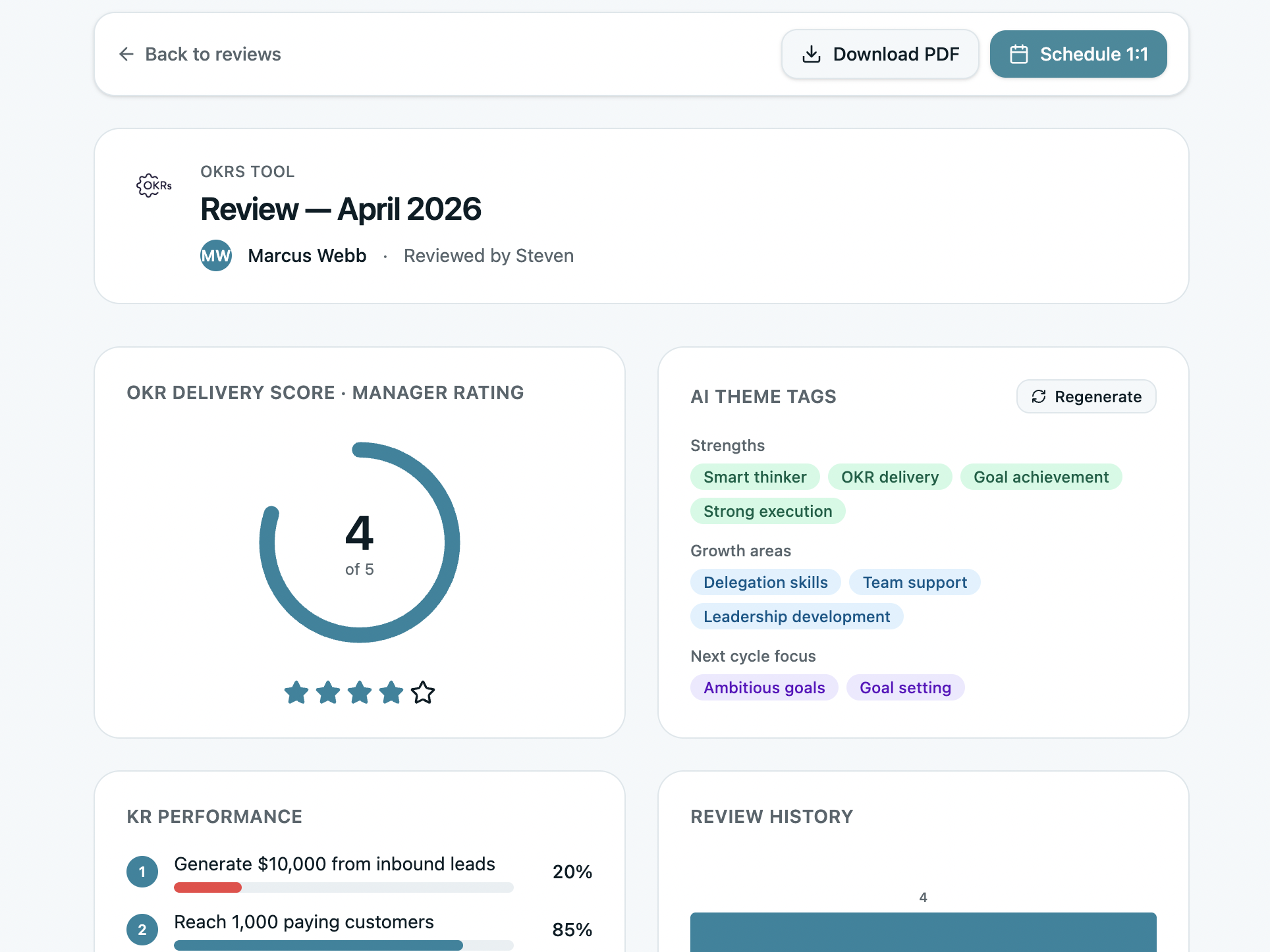Click the Growth areas section label
The image size is (1270, 952).
coord(740,550)
